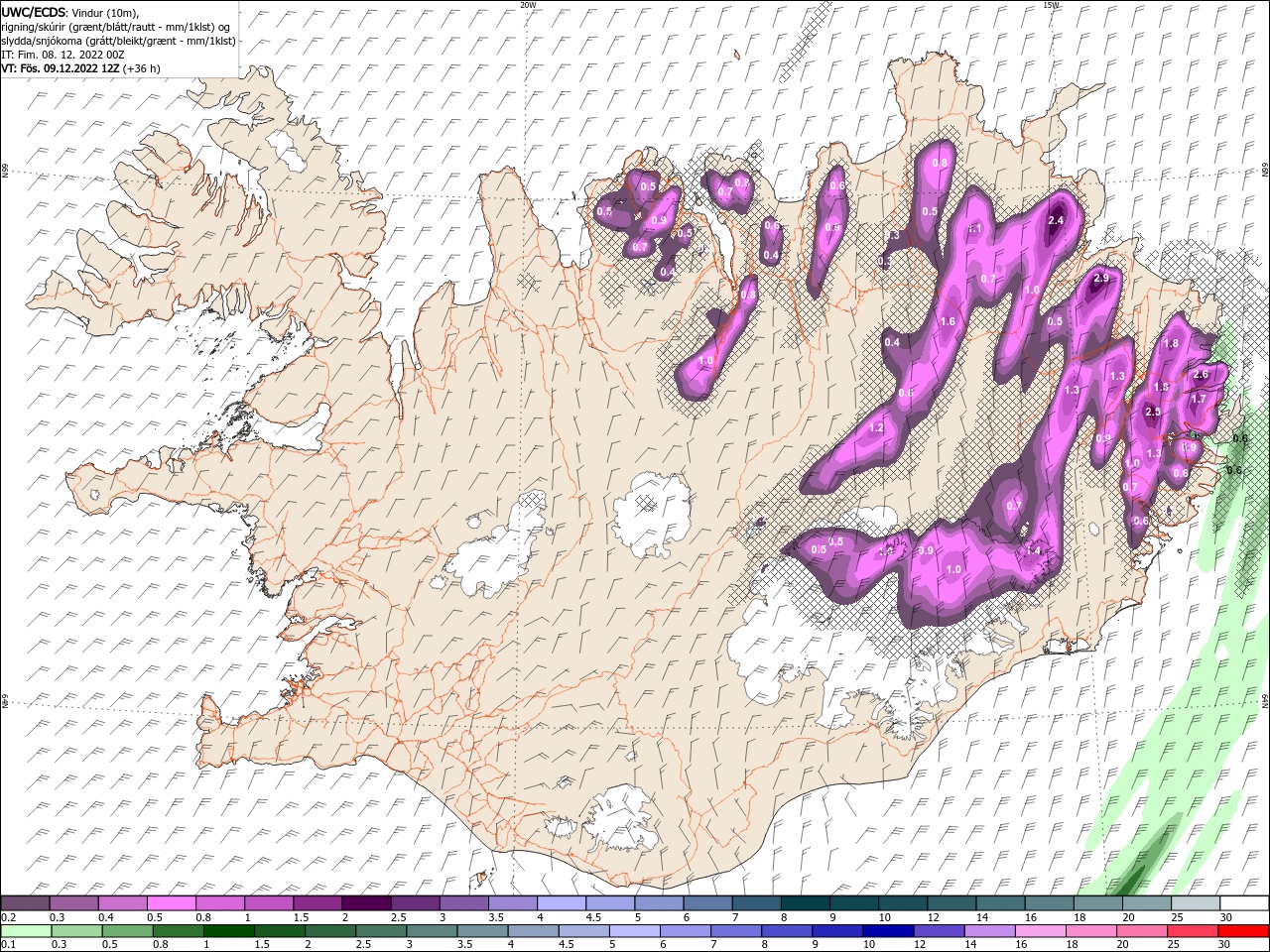This screenshot has width=1270, height=952.
Task: Click the 16 label in the upper legend row
Action: click(1032, 917)
